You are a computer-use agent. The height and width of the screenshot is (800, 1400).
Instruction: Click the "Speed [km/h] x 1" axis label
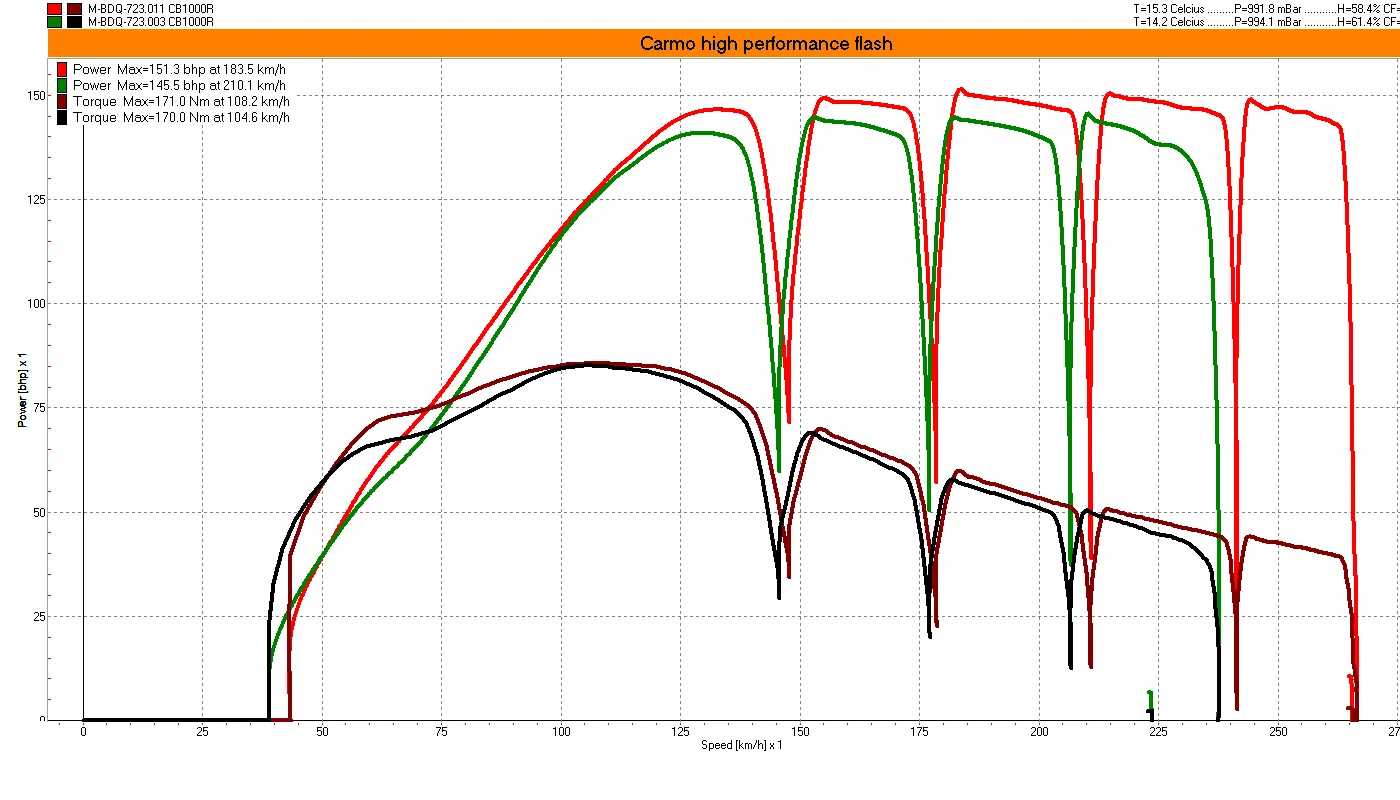(x=741, y=745)
